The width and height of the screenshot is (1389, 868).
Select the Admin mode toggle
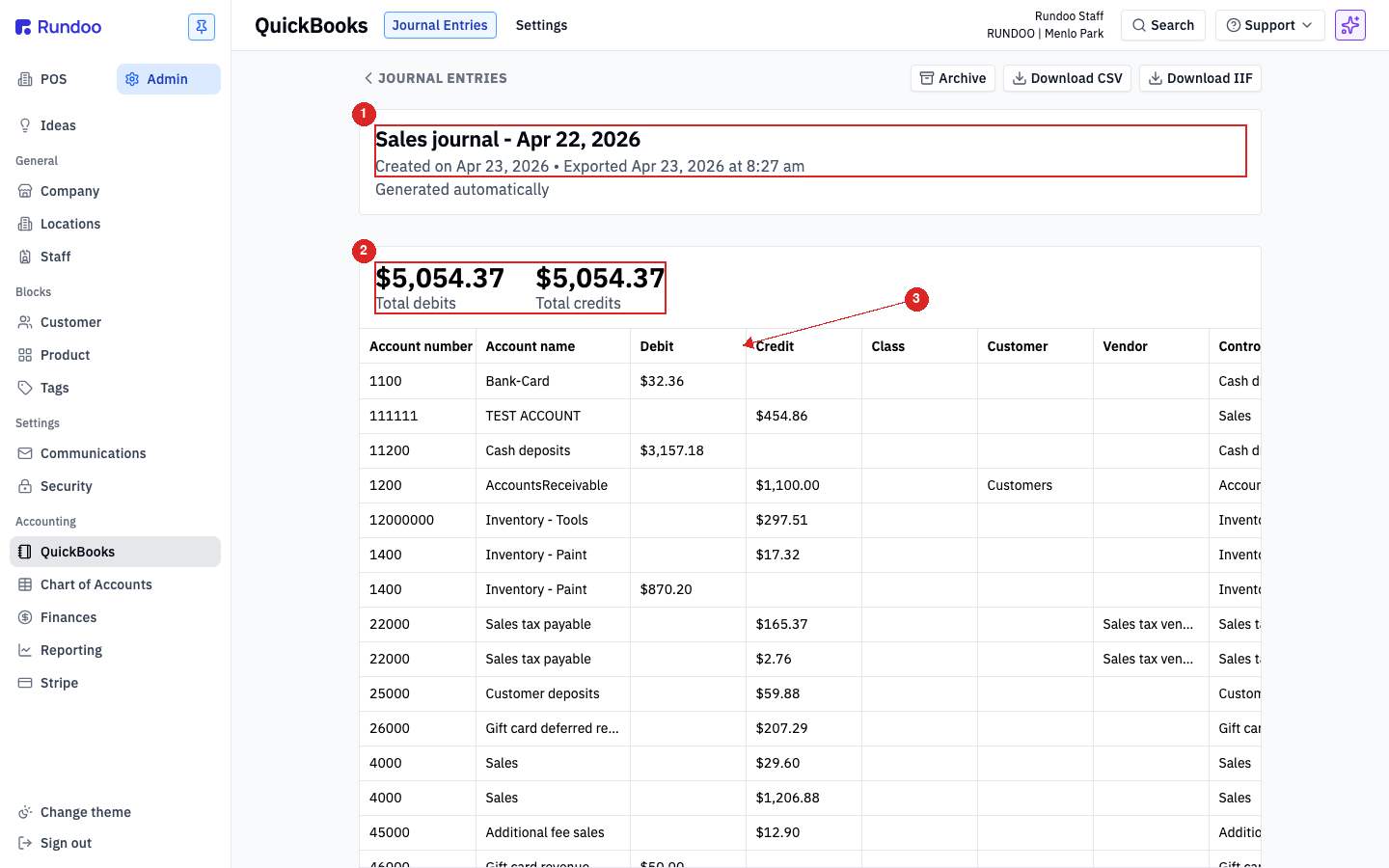(x=169, y=79)
